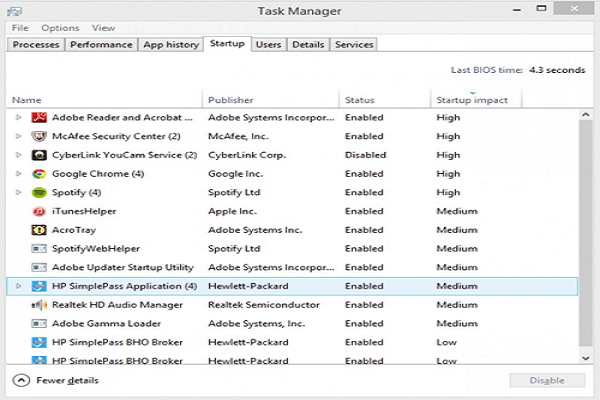600x400 pixels.
Task: Click the Disable button
Action: pyautogui.click(x=547, y=380)
